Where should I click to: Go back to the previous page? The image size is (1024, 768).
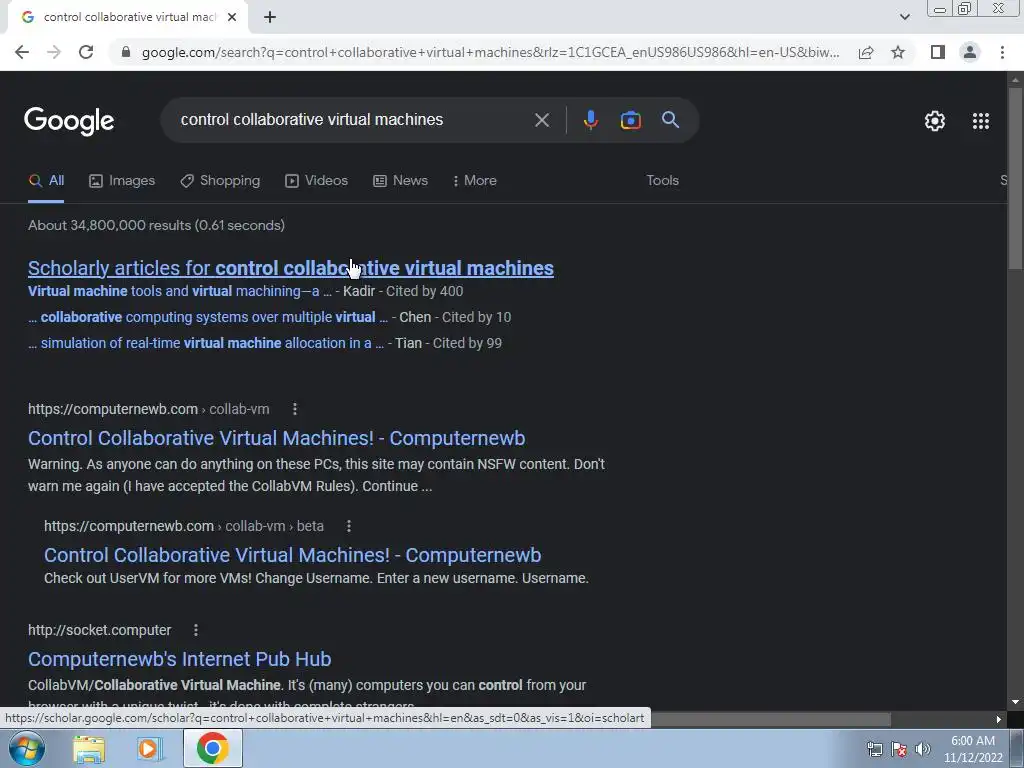(x=22, y=52)
